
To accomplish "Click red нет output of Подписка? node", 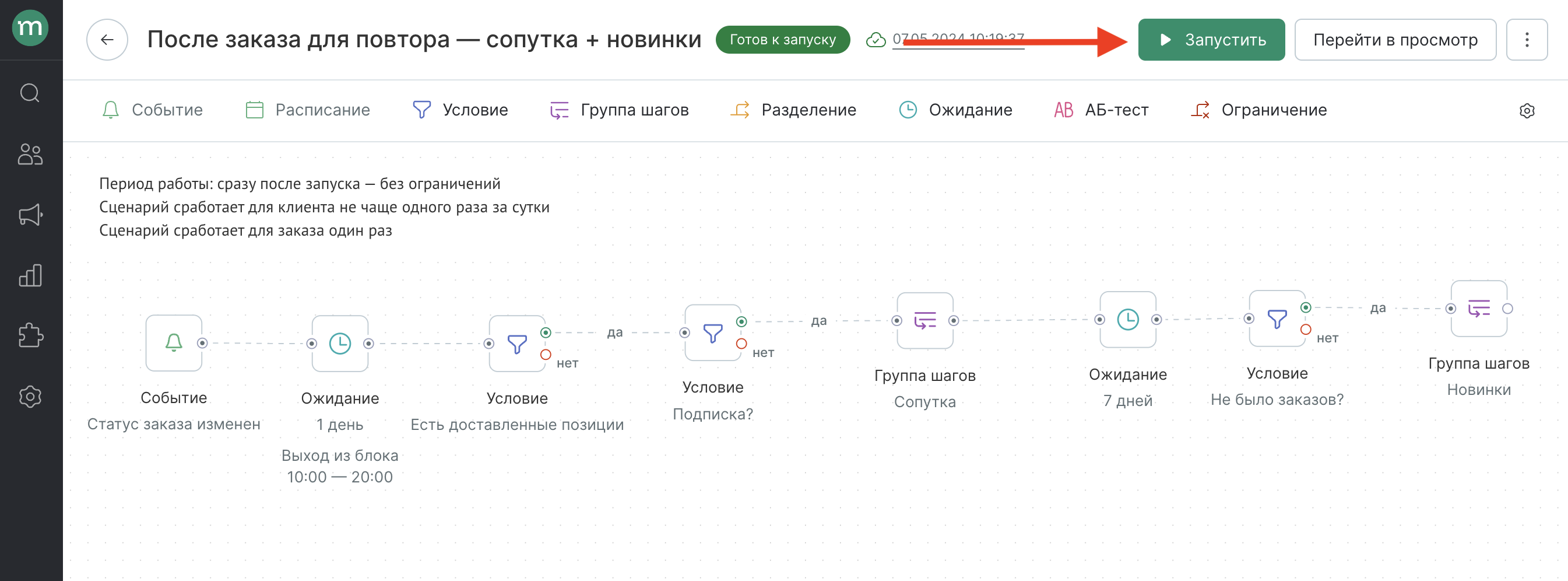I will tap(741, 344).
